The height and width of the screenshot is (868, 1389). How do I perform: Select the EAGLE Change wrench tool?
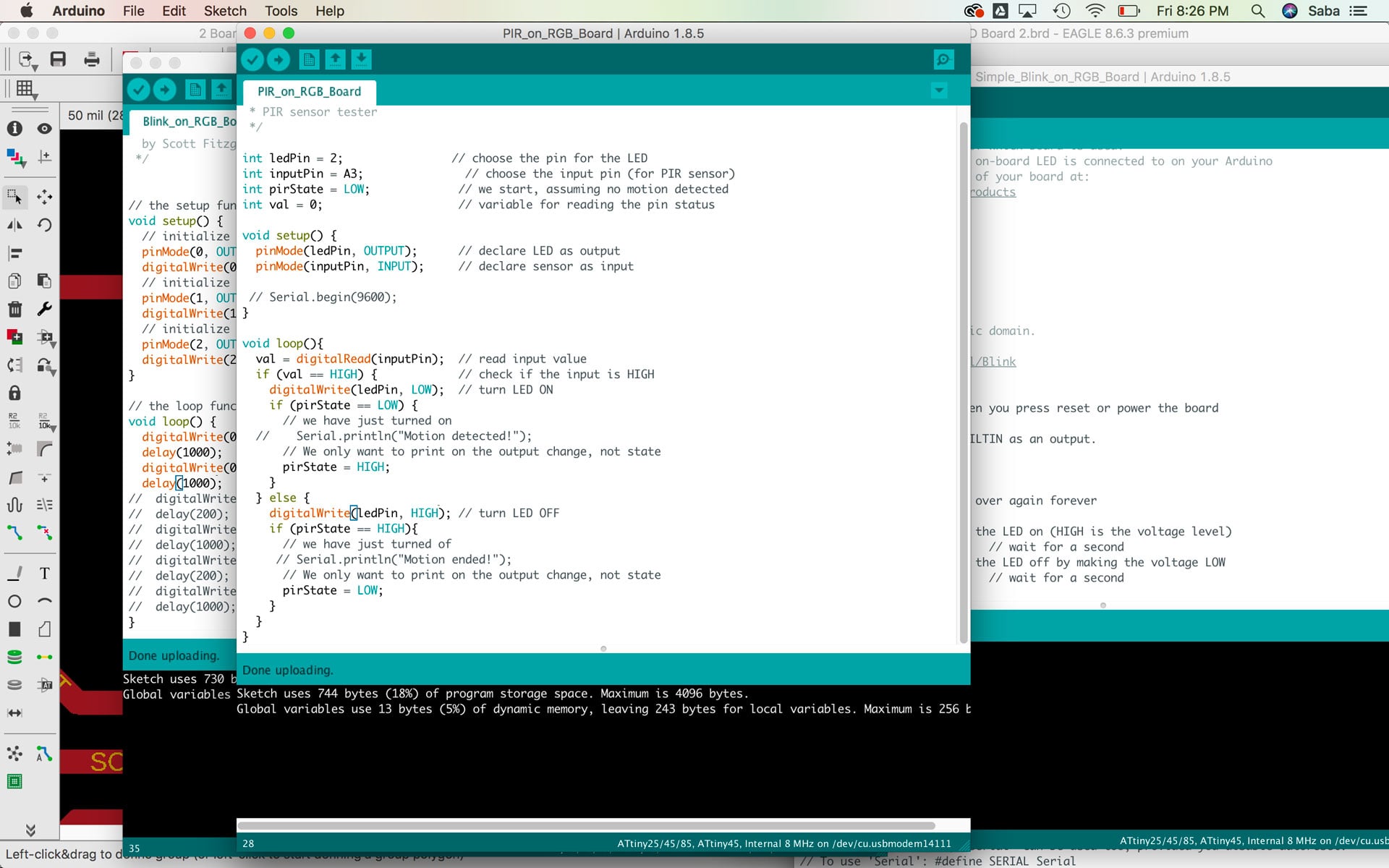[x=44, y=309]
